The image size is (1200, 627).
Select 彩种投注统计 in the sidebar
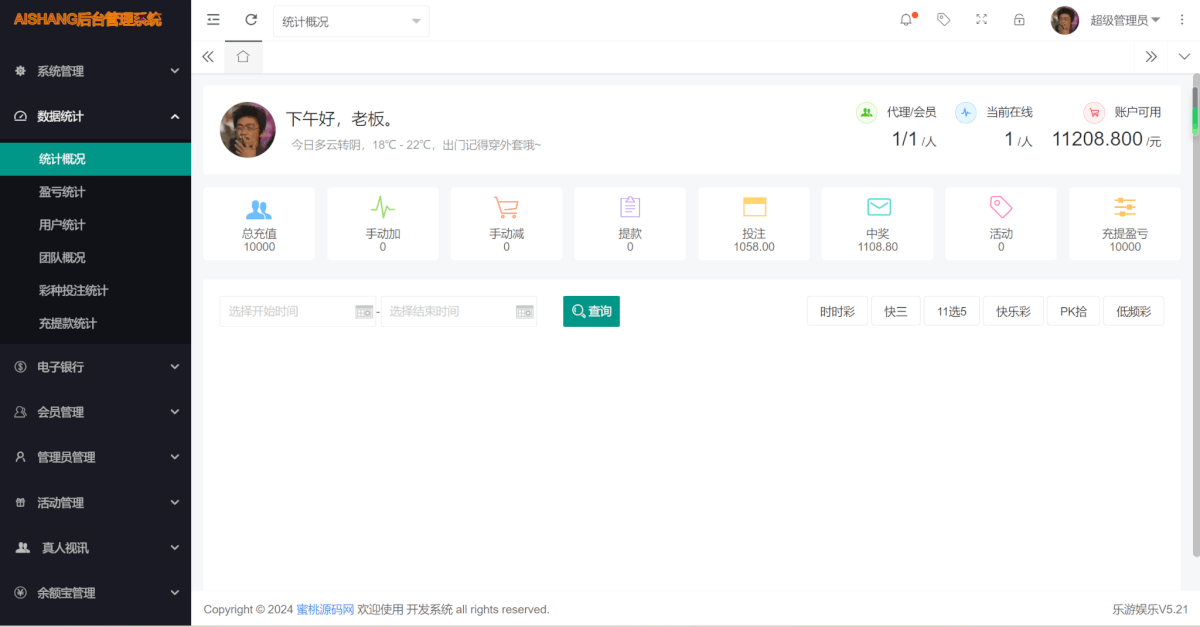(73, 291)
